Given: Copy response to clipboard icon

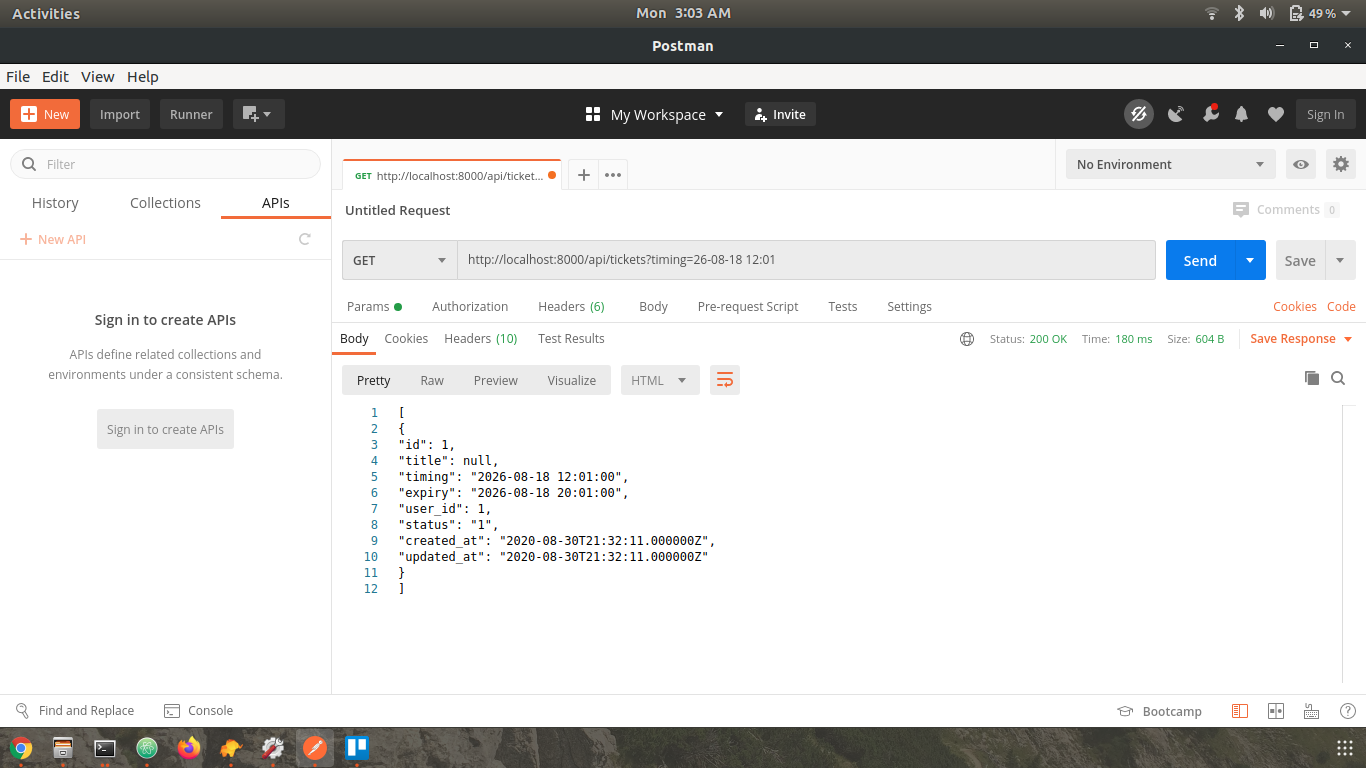Looking at the screenshot, I should point(1312,378).
